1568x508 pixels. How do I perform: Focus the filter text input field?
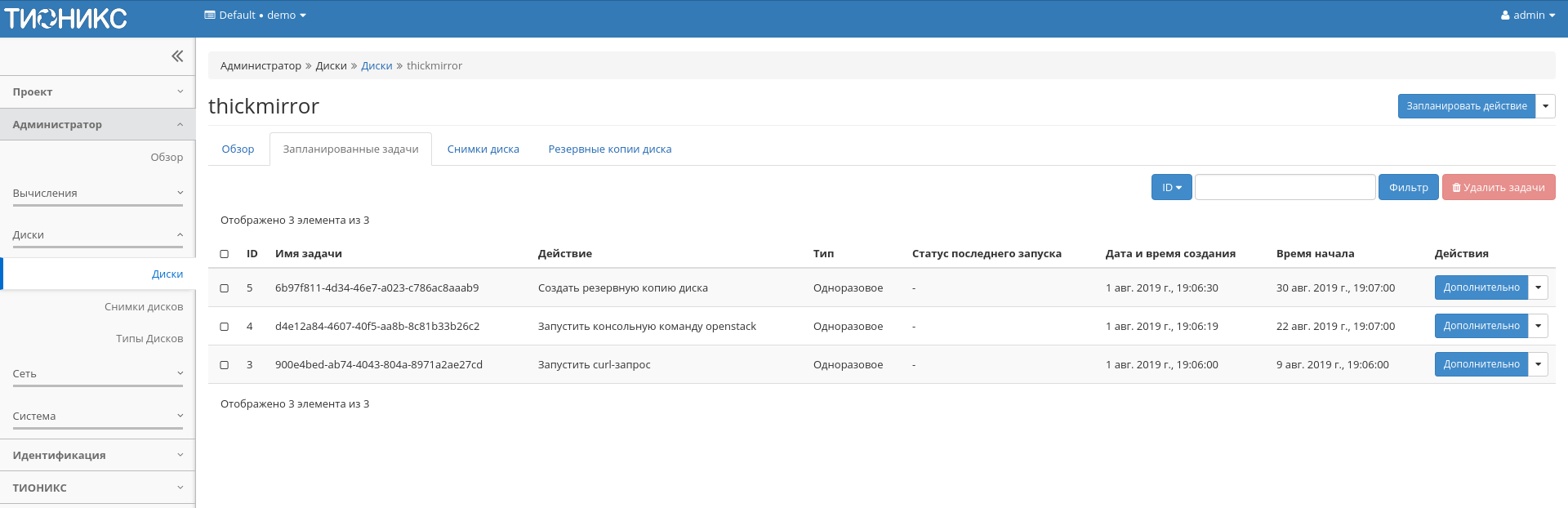pyautogui.click(x=1285, y=188)
